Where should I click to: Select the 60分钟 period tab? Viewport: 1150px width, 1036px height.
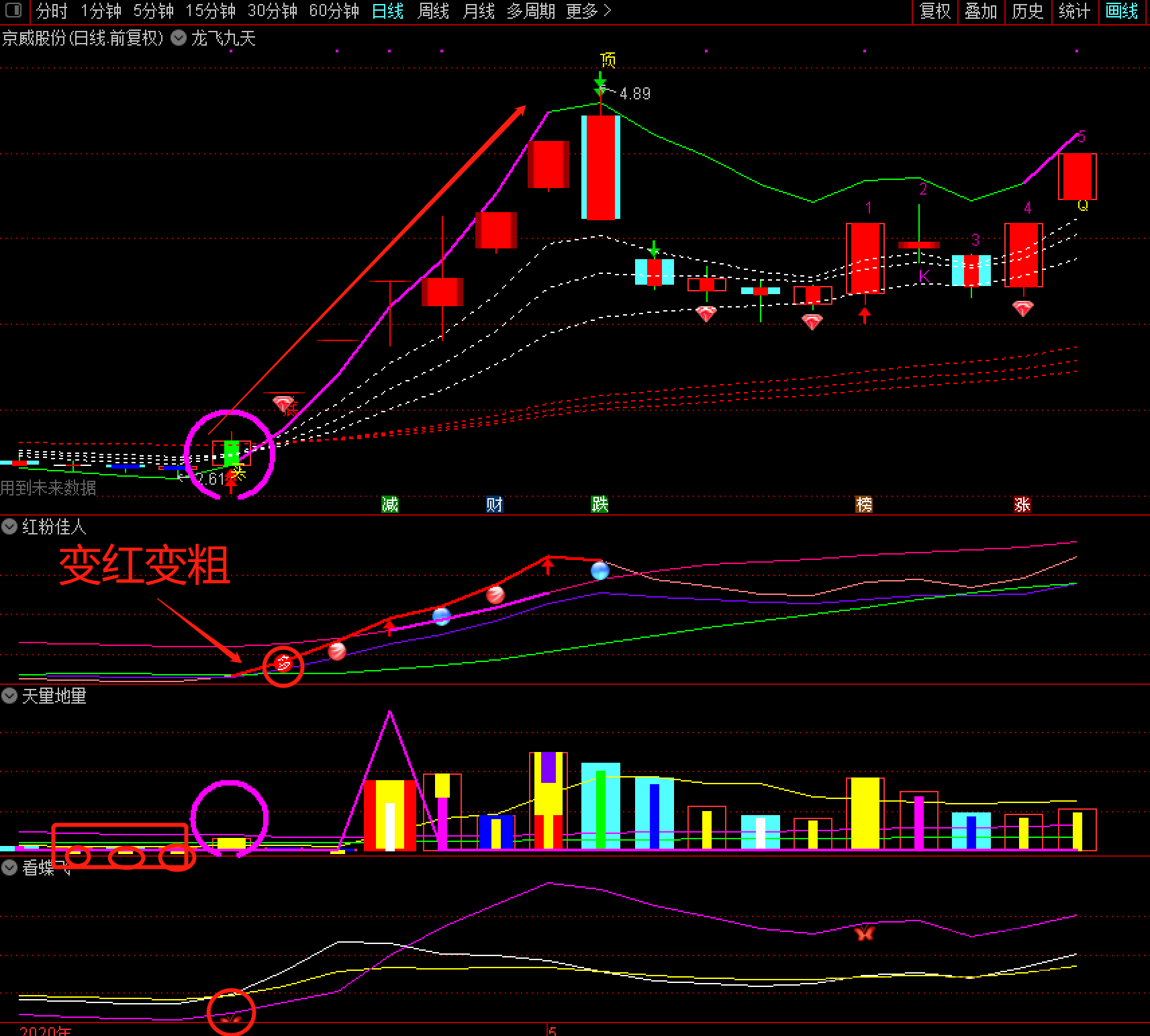(x=334, y=11)
